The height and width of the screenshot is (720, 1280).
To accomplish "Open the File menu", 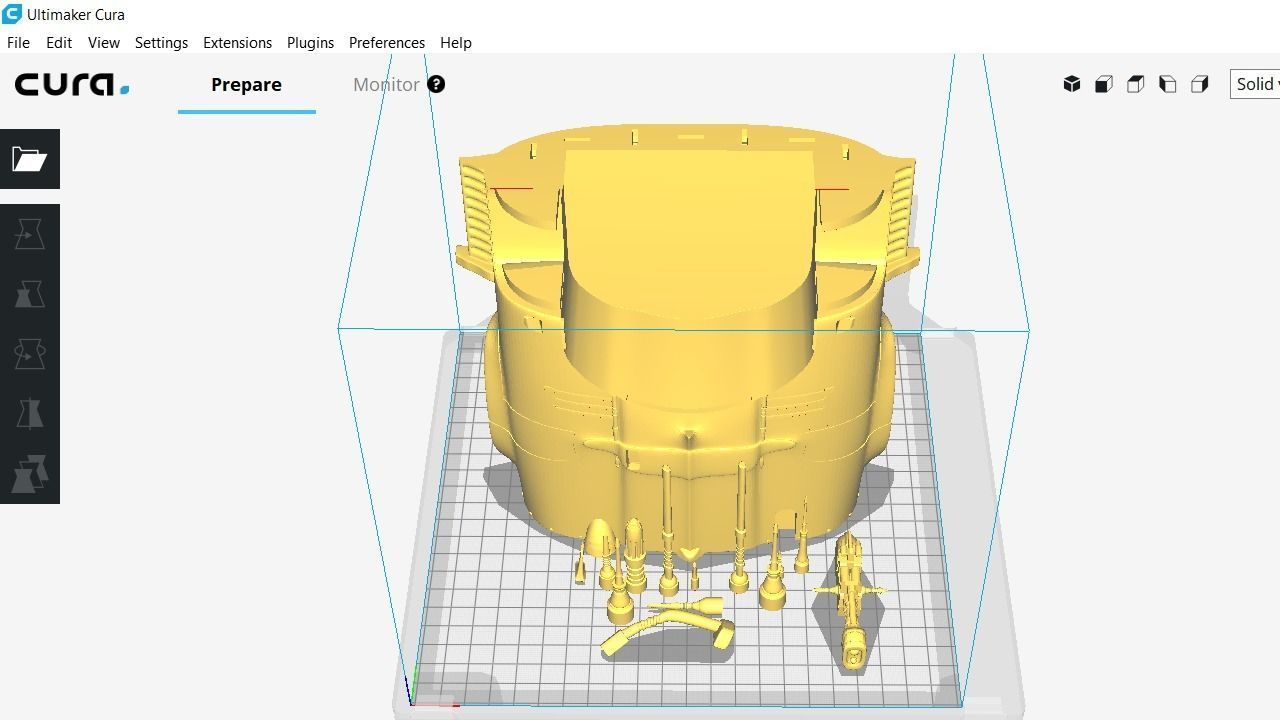I will [18, 43].
